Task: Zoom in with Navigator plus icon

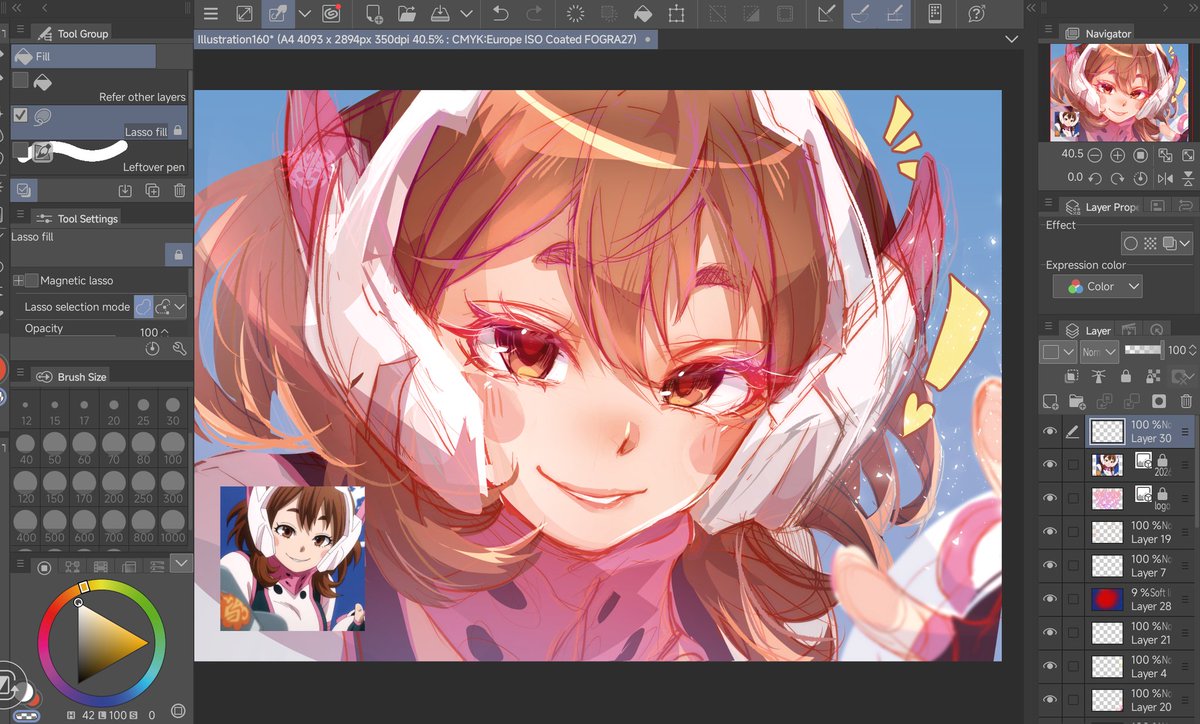Action: click(1117, 155)
